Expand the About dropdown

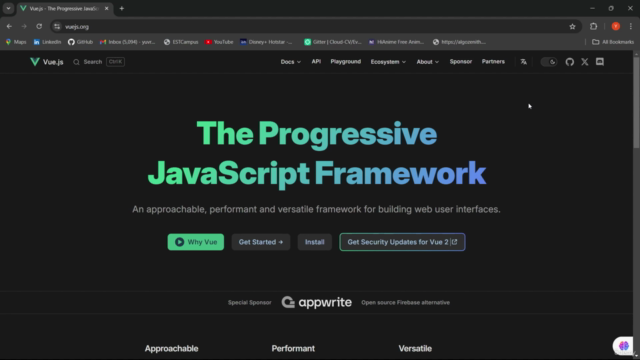click(427, 62)
